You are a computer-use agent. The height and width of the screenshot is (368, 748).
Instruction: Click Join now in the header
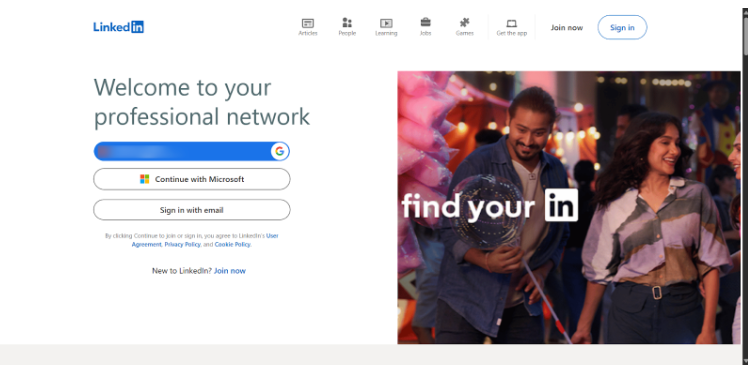point(567,28)
